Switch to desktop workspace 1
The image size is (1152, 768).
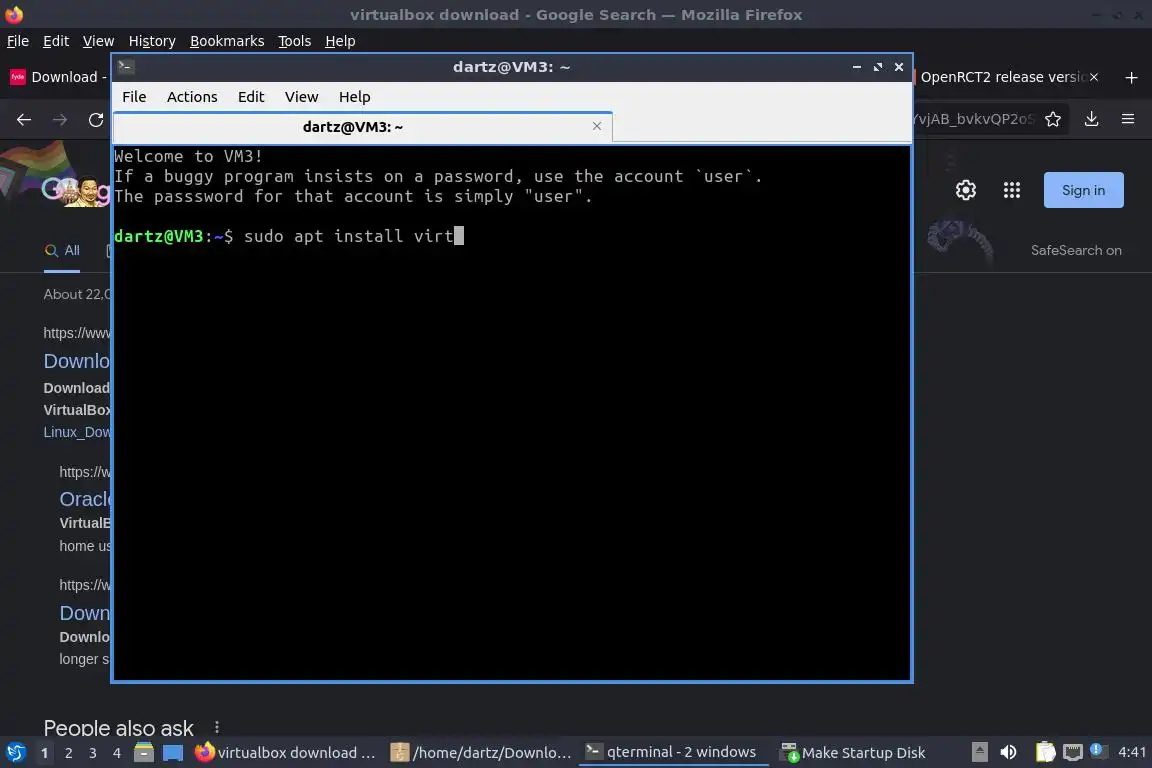point(45,753)
